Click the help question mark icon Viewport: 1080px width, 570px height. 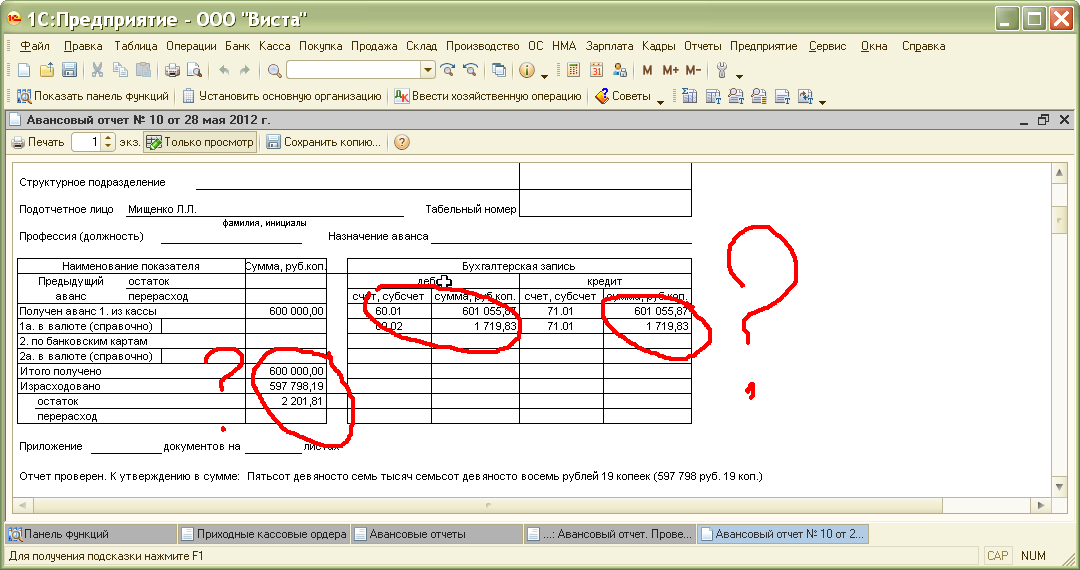pyautogui.click(x=402, y=143)
